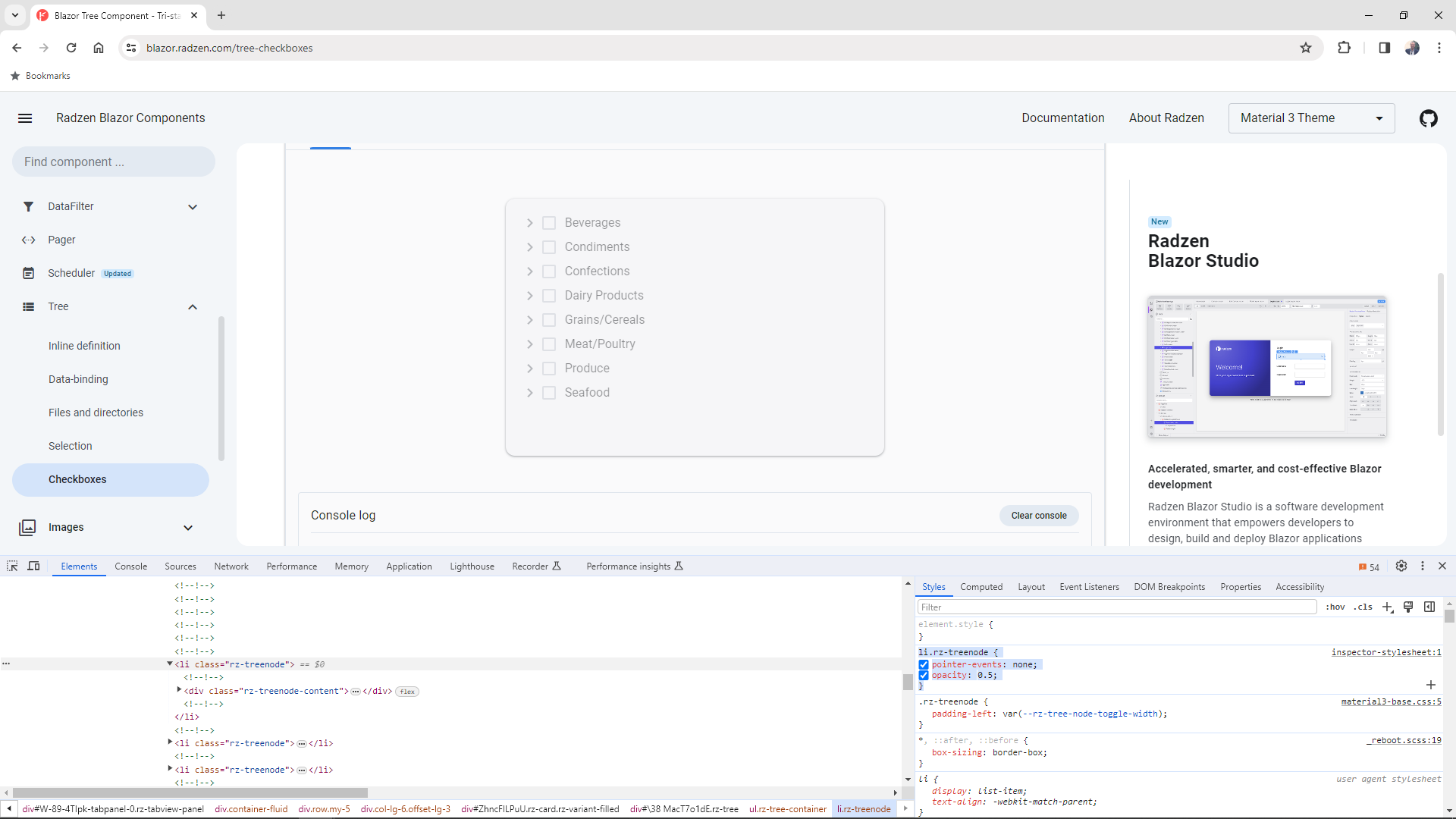Disable the pointer-events CSS property checkbox
This screenshot has width=1456, height=819.
[x=924, y=665]
